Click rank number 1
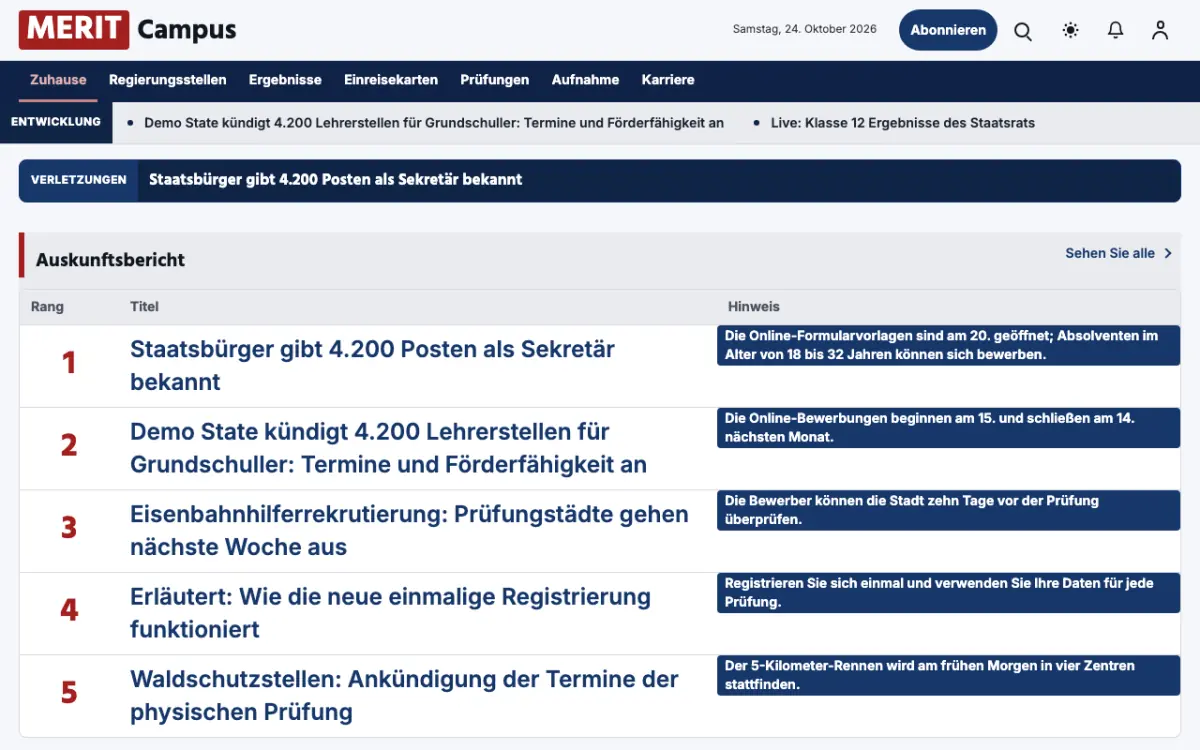This screenshot has height=750, width=1200. coord(69,362)
